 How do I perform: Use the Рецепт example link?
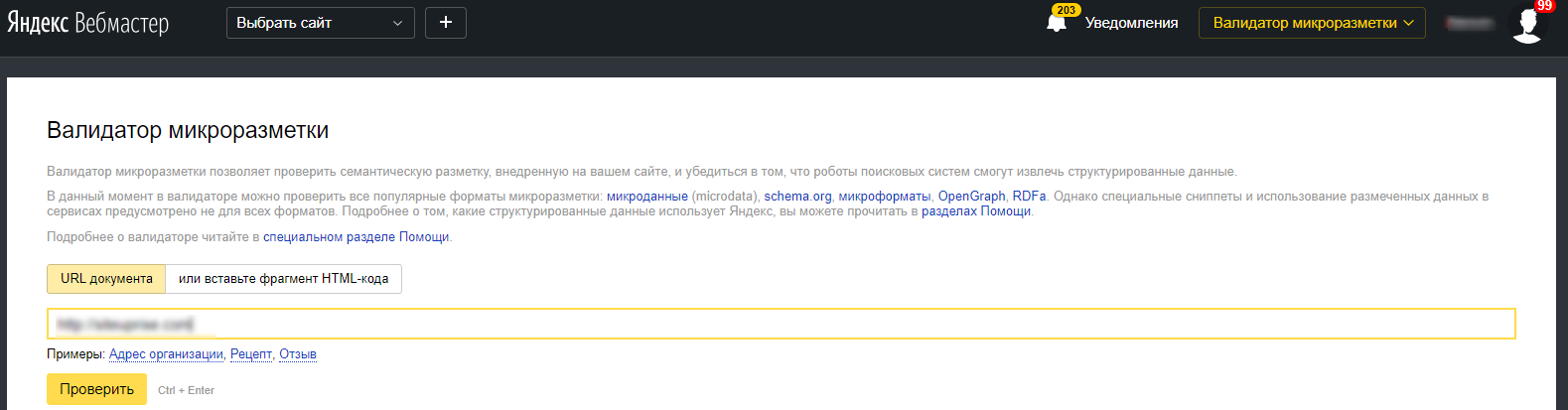[251, 354]
